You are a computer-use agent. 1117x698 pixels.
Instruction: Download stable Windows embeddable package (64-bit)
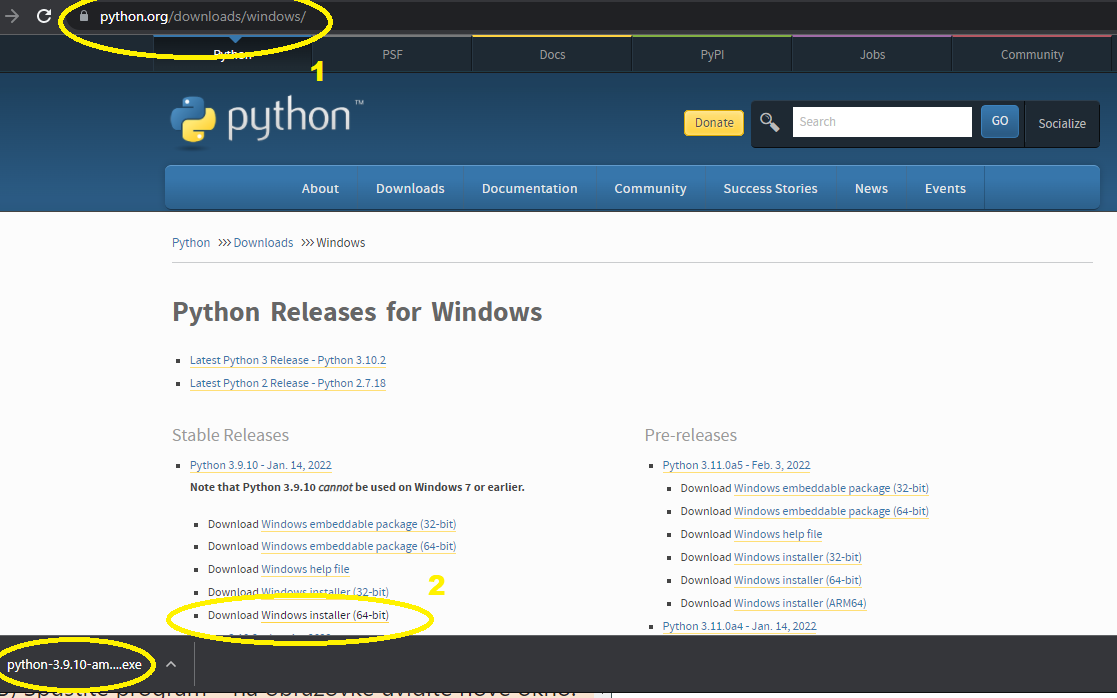(x=358, y=546)
